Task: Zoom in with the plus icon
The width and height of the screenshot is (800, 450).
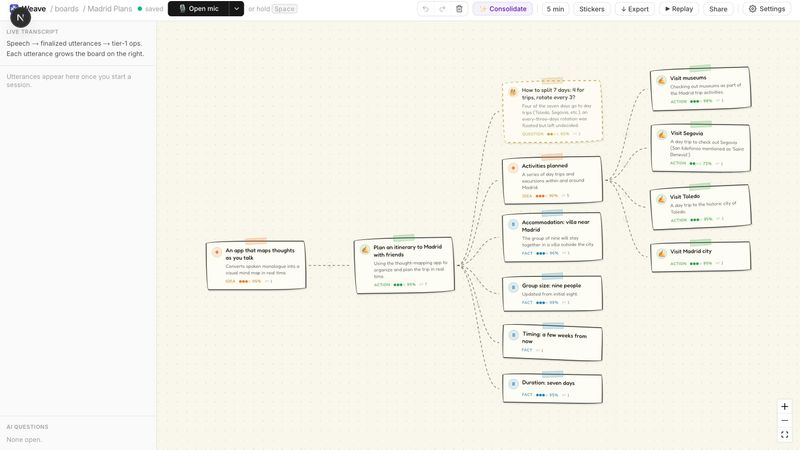Action: click(785, 407)
